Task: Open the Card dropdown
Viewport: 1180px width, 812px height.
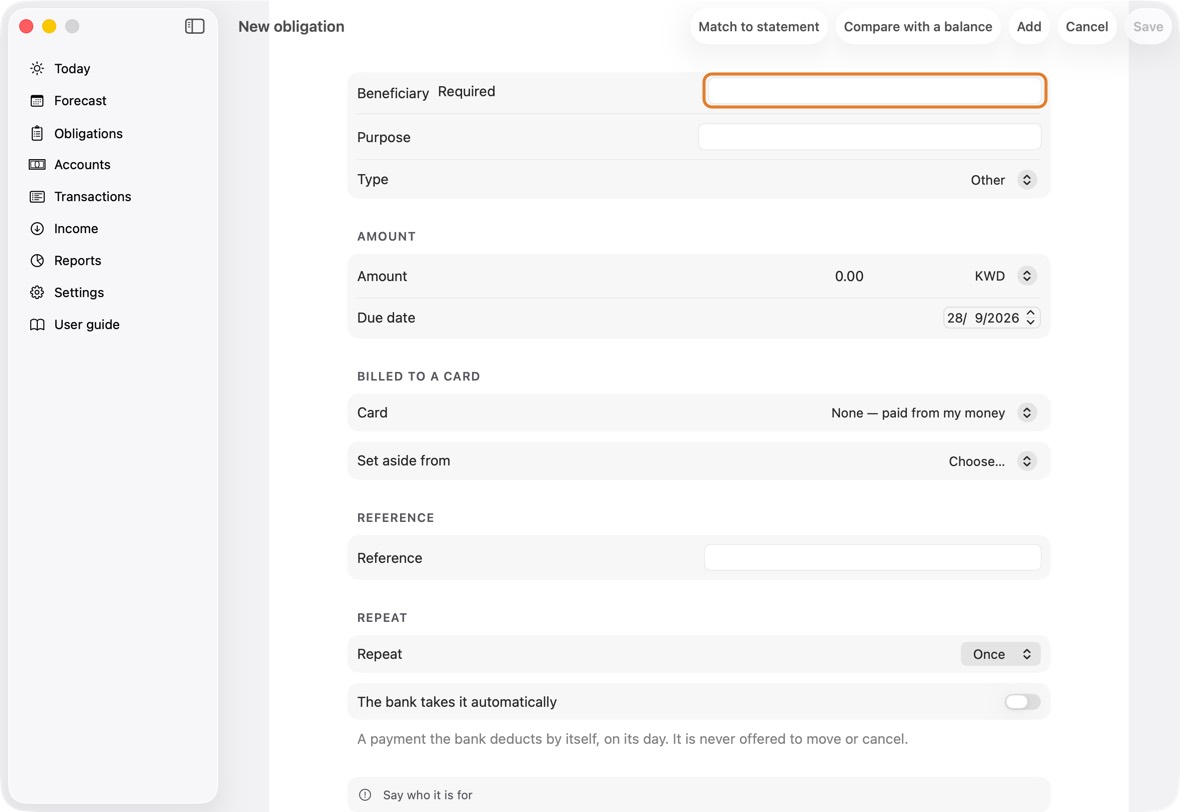Action: point(933,412)
